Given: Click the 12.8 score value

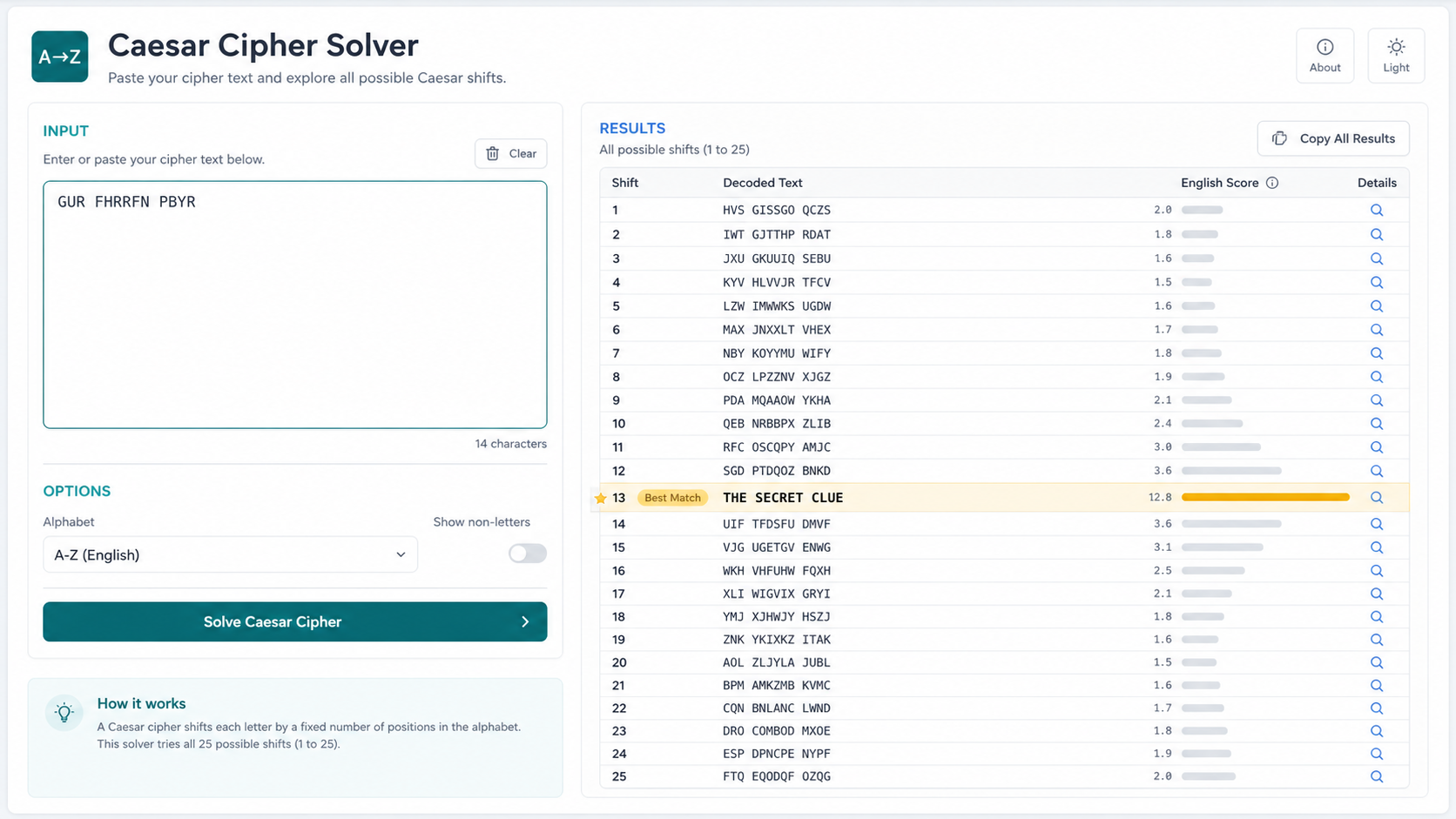Looking at the screenshot, I should click(x=1160, y=498).
